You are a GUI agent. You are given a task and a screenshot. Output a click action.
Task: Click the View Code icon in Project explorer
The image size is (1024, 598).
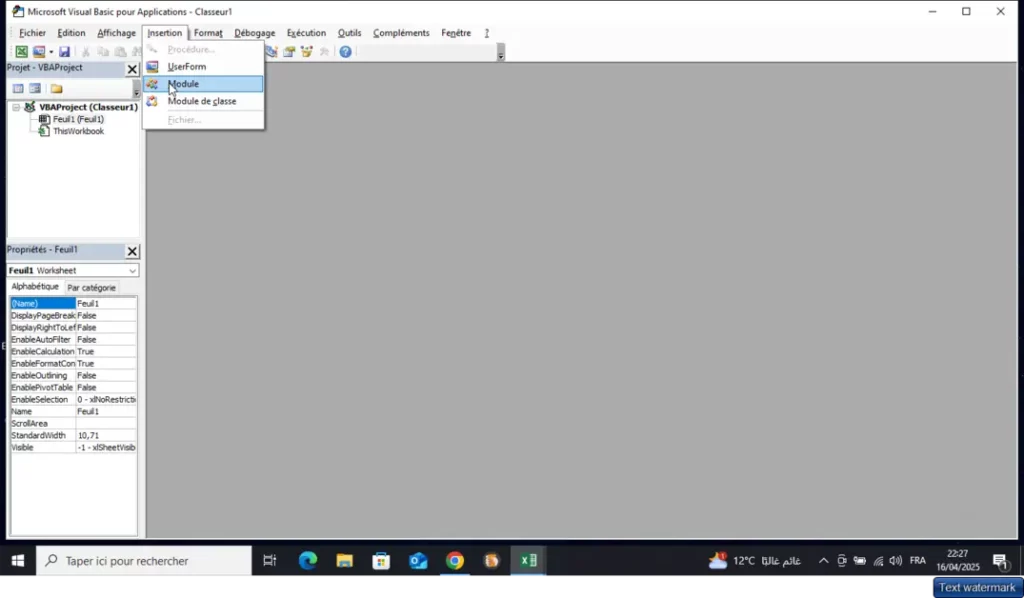pos(17,88)
